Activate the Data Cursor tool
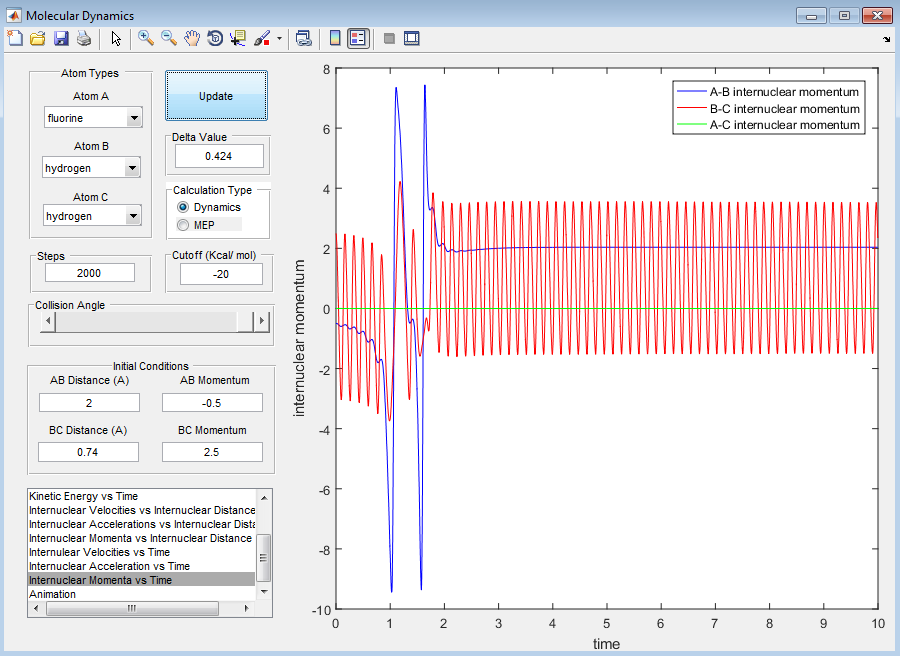Screen dimensions: 900x656 [x=238, y=39]
